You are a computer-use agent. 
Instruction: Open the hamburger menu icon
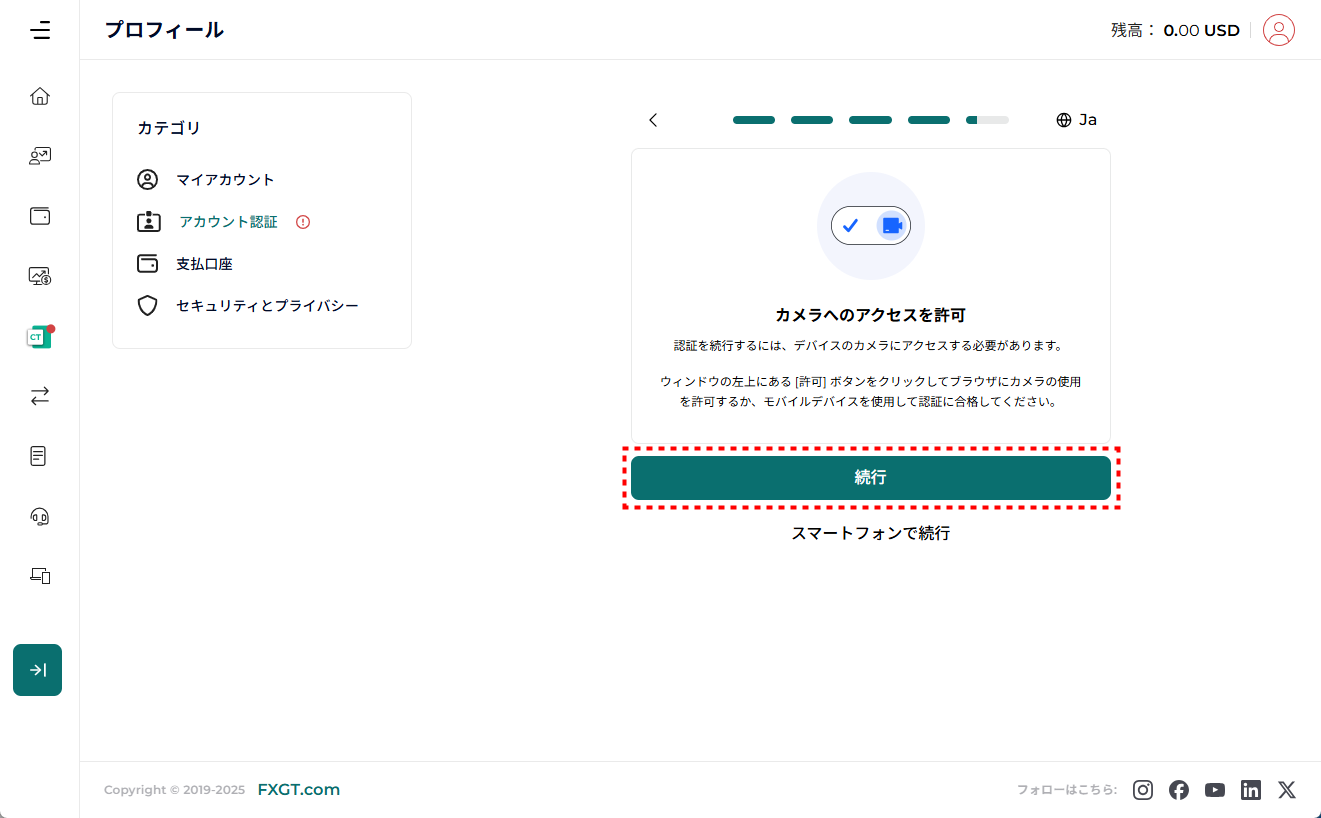[40, 30]
